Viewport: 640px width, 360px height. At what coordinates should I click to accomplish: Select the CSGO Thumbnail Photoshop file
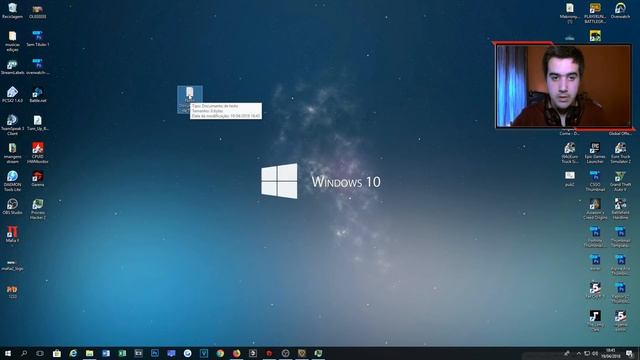point(595,181)
